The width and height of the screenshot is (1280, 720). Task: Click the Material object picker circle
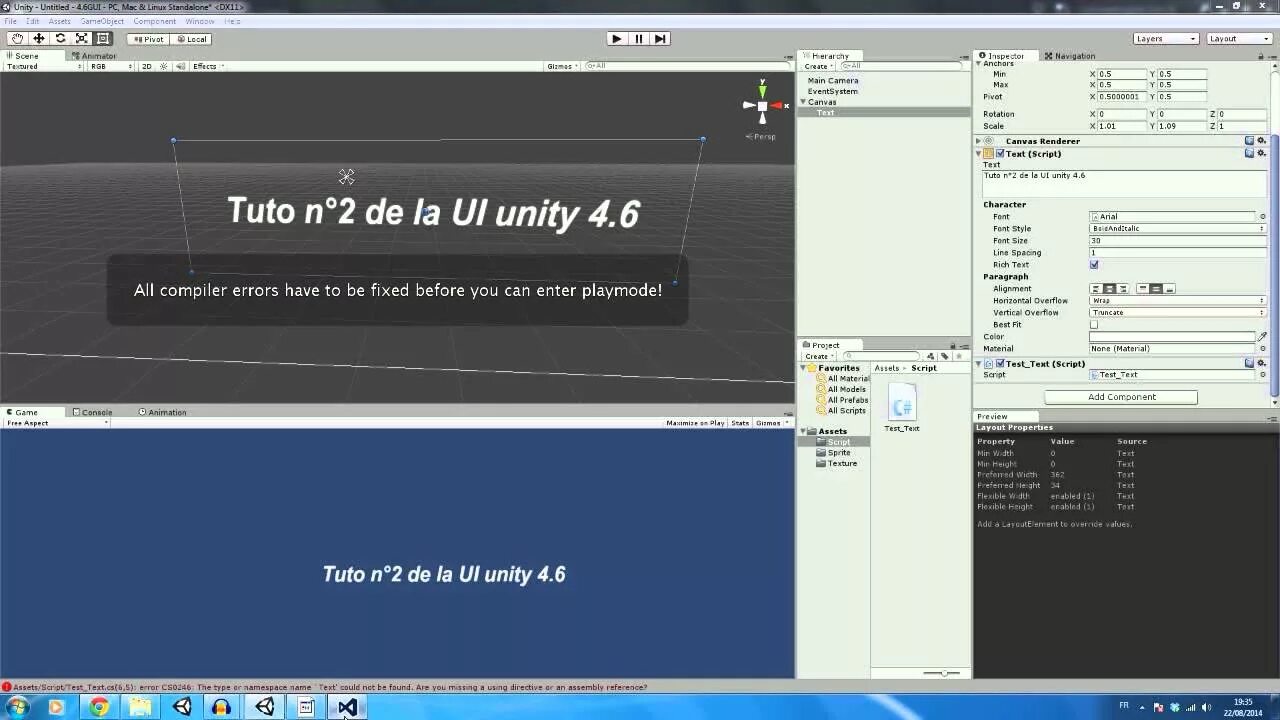click(x=1262, y=349)
